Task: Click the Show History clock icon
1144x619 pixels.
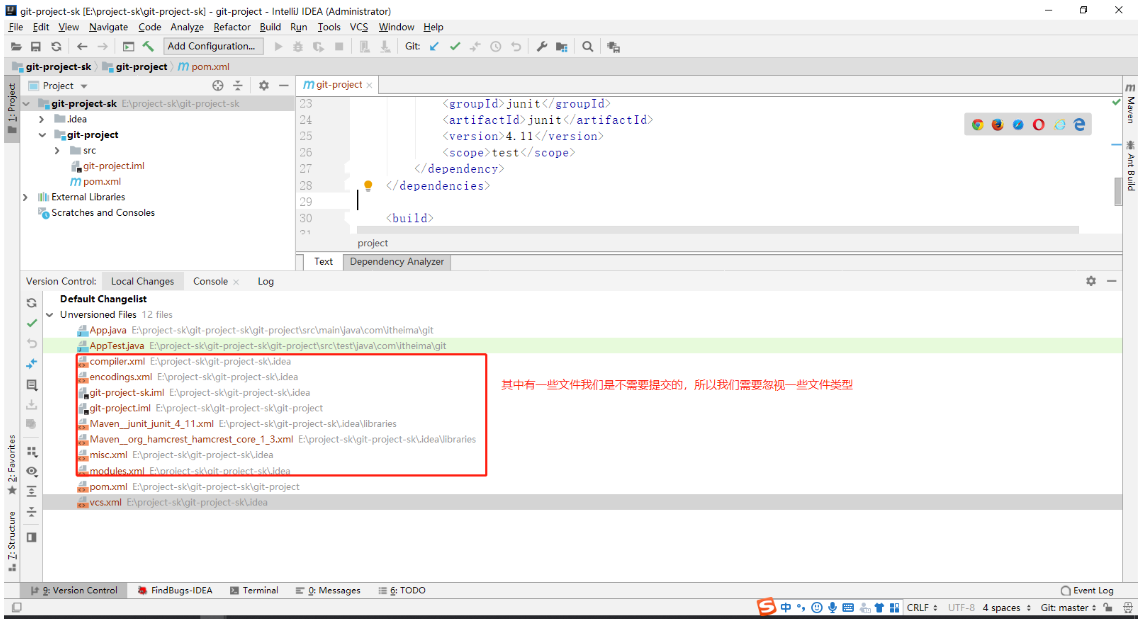Action: (495, 46)
